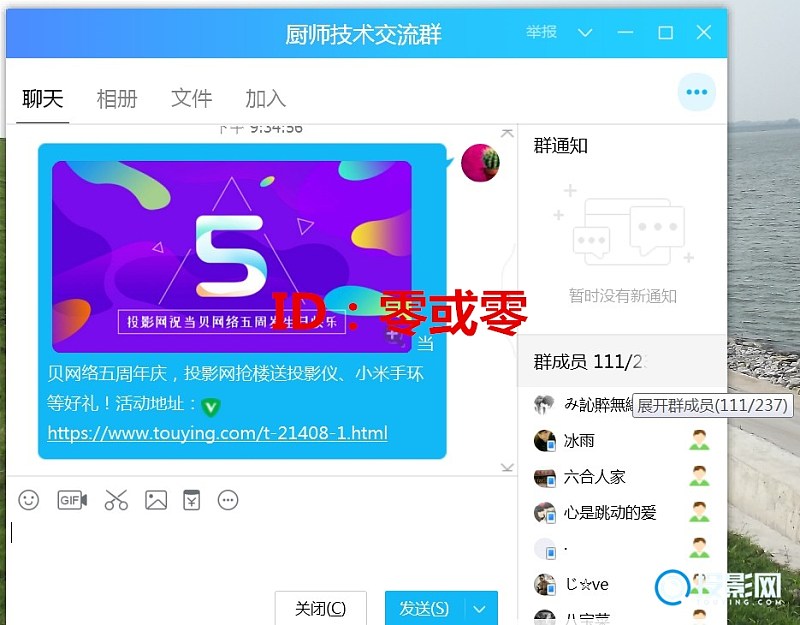Click the 举报 report button in title bar

tap(541, 33)
